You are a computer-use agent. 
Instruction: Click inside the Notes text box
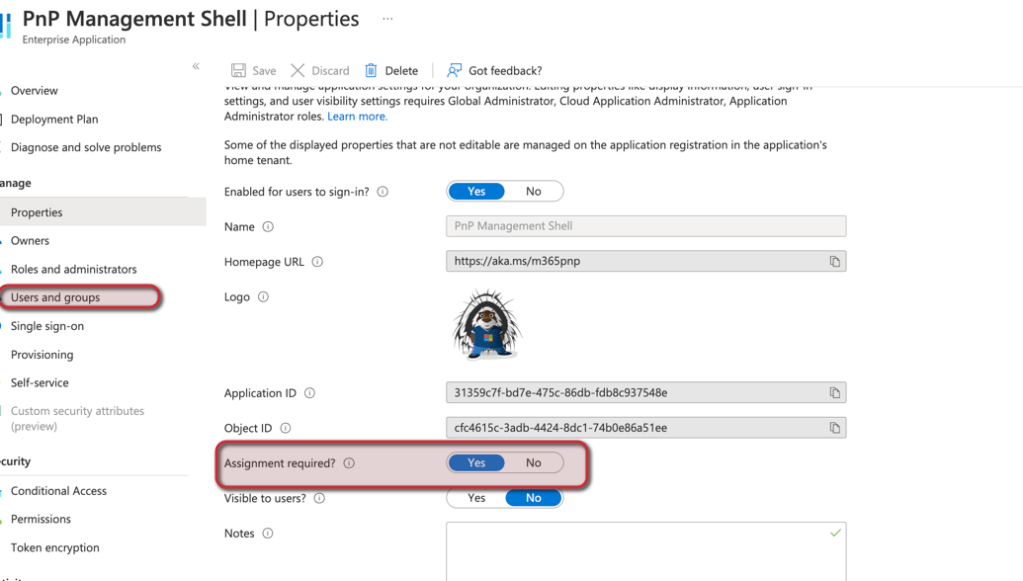(645, 548)
